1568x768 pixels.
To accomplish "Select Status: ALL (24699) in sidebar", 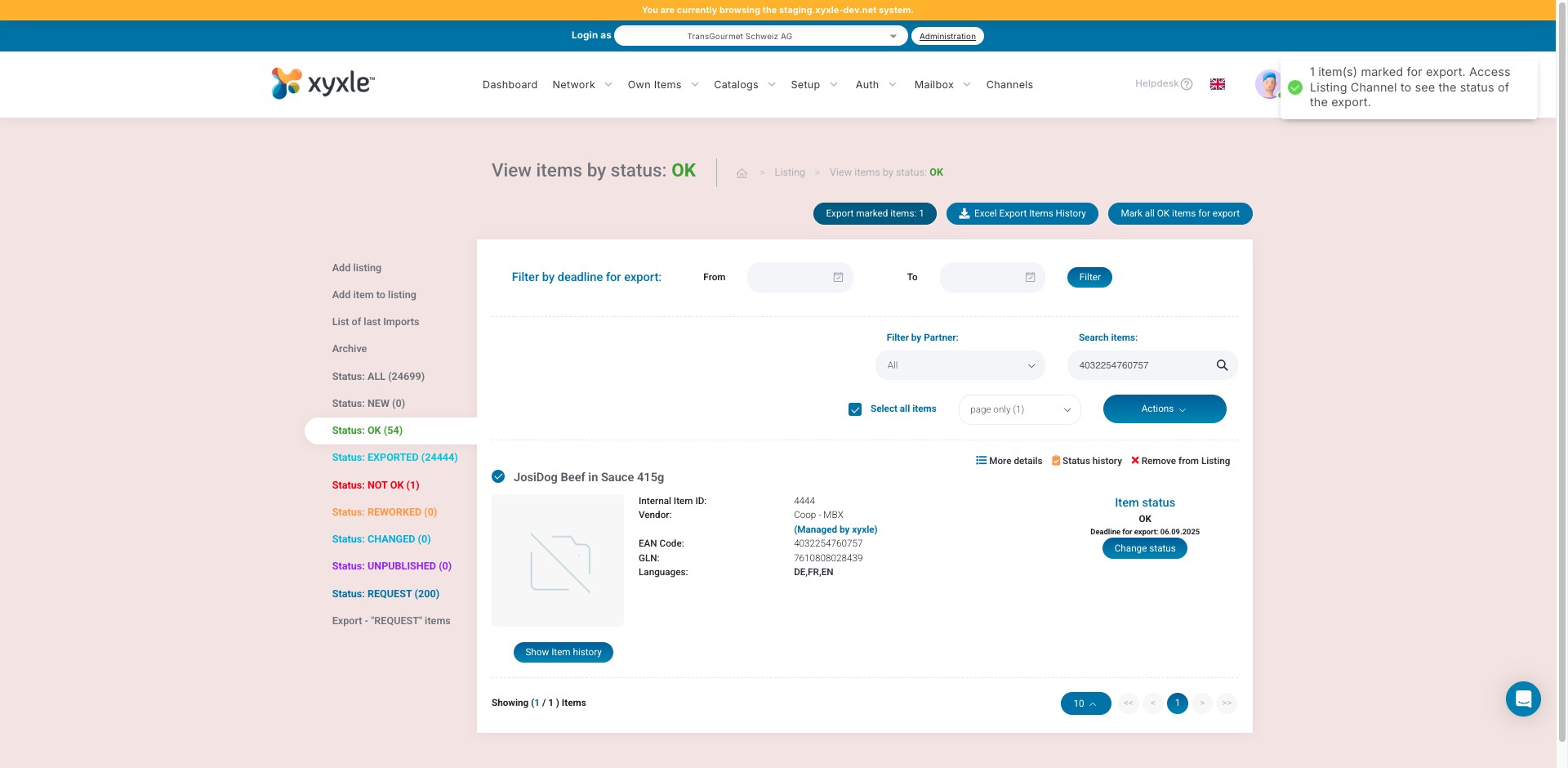I will (378, 377).
